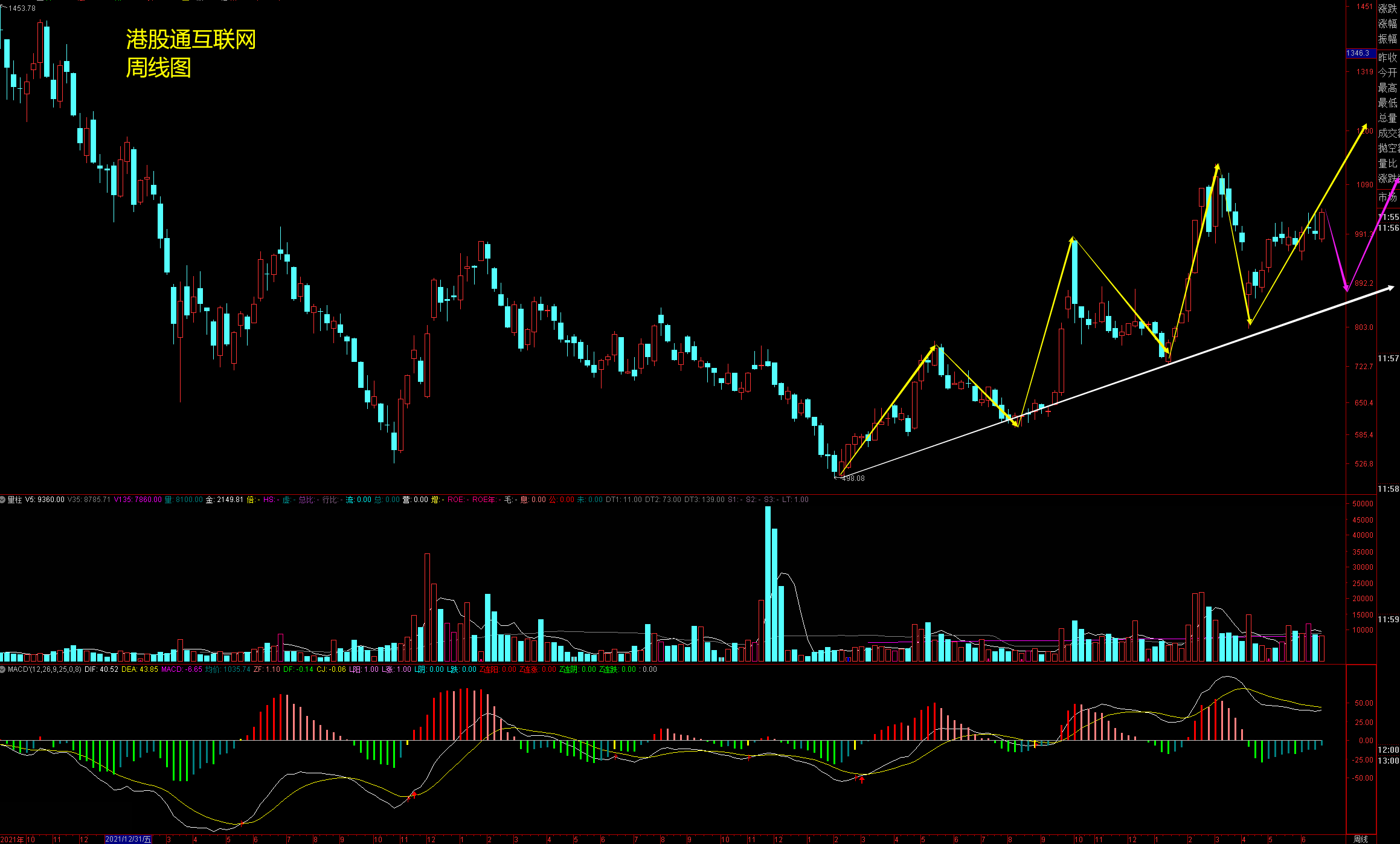Click the DT1: 11.00 value in volume header
1400x844 pixels.
pyautogui.click(x=624, y=500)
